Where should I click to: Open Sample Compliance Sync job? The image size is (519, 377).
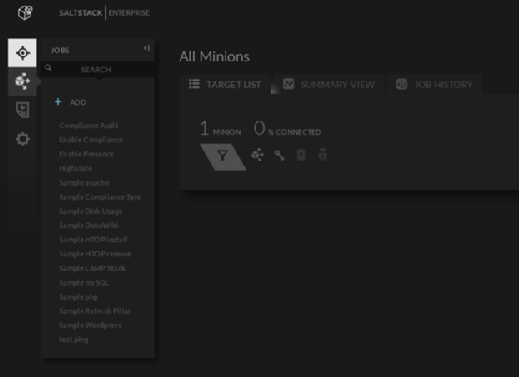[100, 197]
